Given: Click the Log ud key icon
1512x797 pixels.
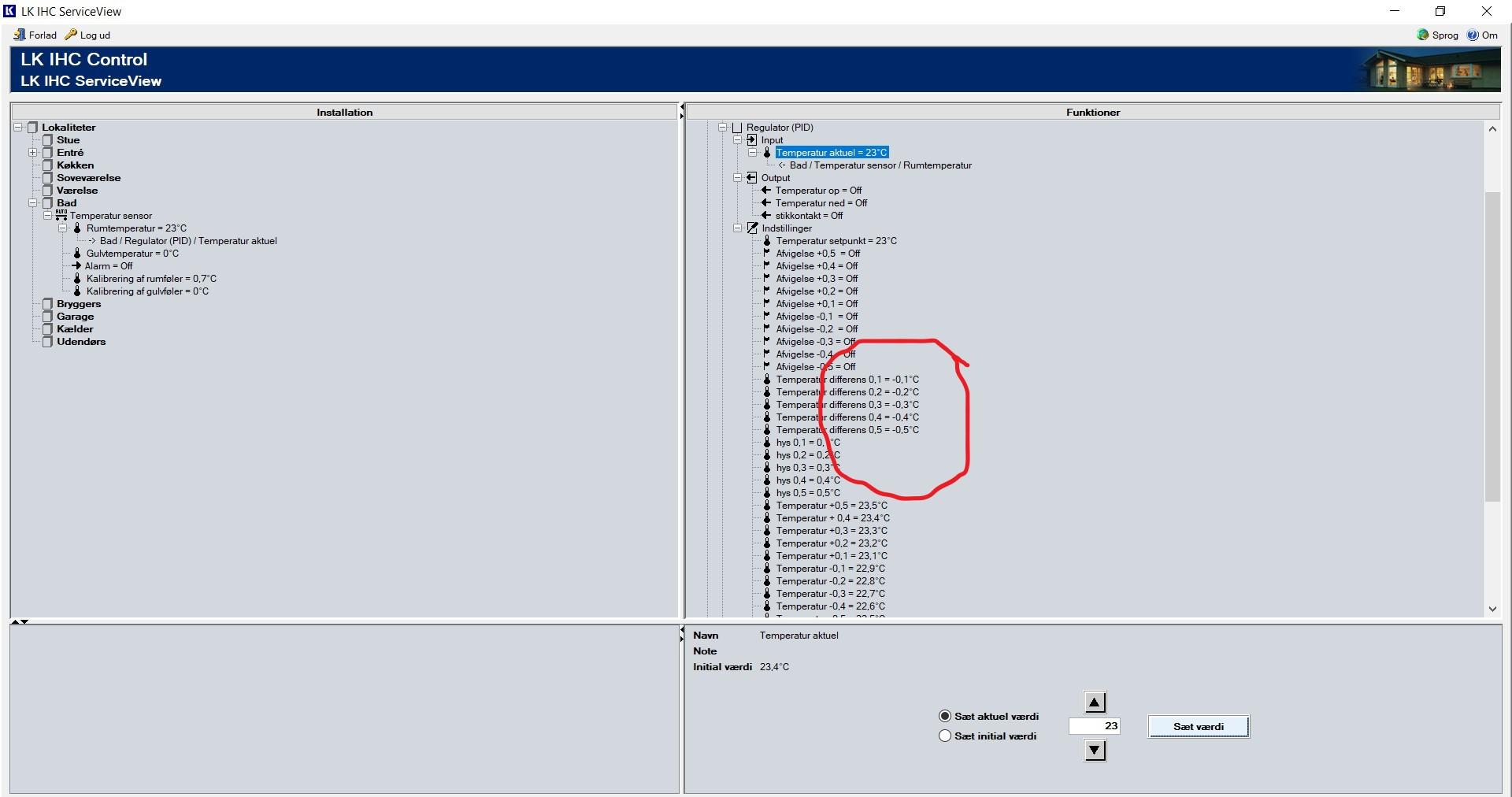Looking at the screenshot, I should point(71,35).
